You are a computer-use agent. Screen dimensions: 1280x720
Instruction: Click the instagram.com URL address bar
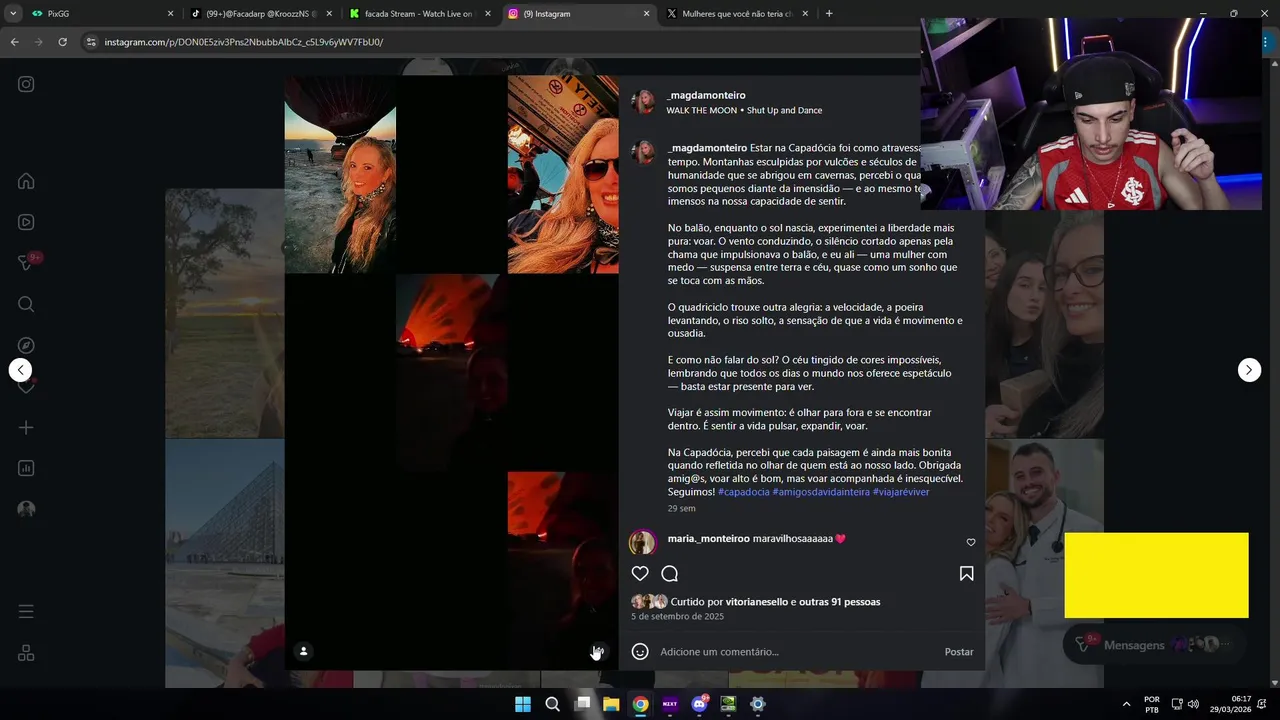[x=500, y=42]
